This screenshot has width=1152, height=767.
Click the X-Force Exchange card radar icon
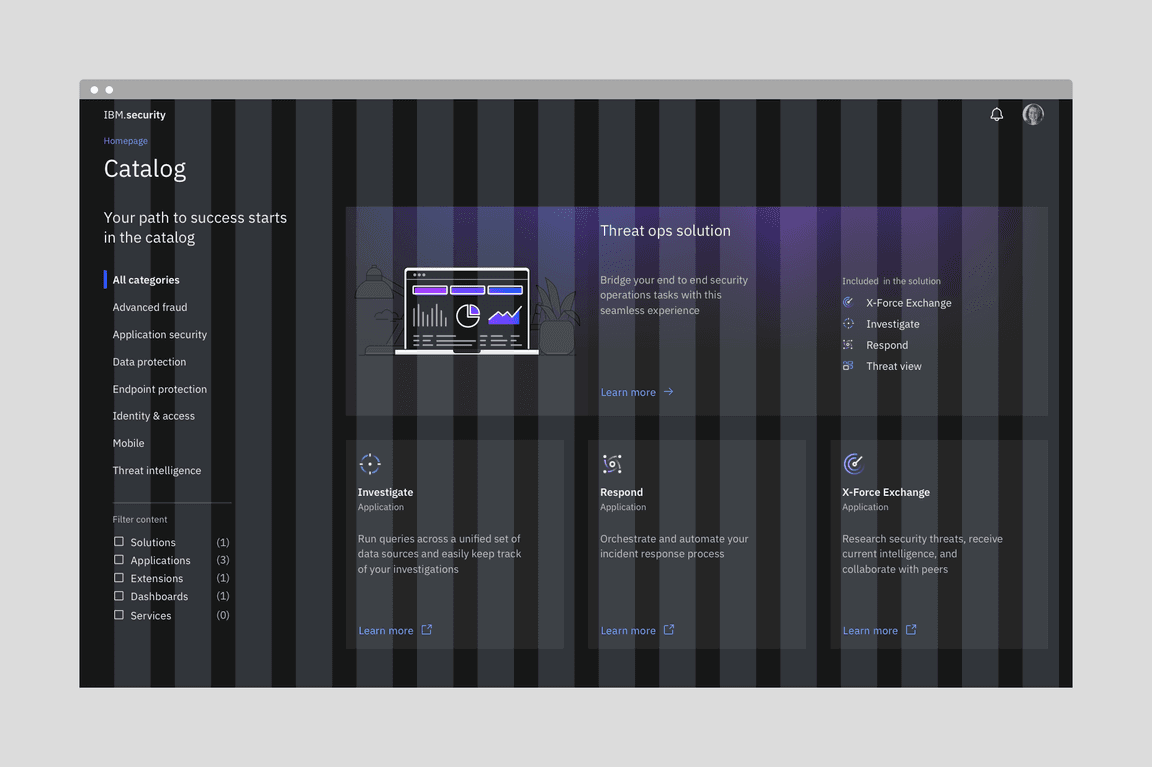tap(853, 463)
